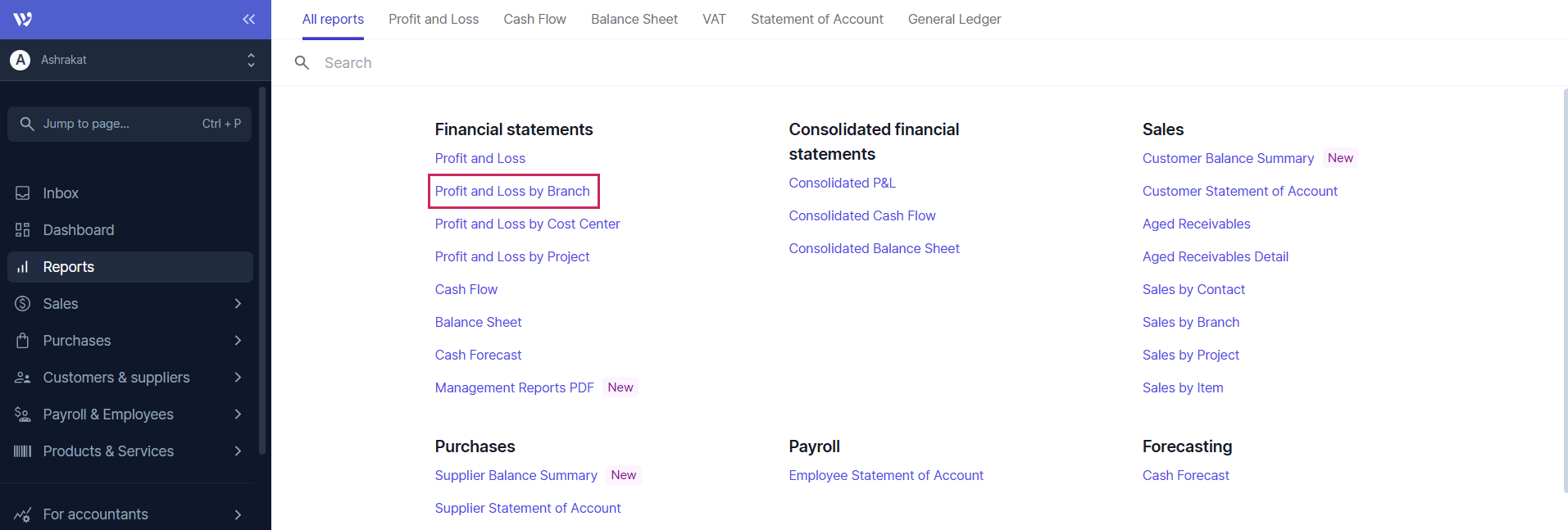1568x530 pixels.
Task: Click the Inbox tray icon
Action: coord(23,193)
